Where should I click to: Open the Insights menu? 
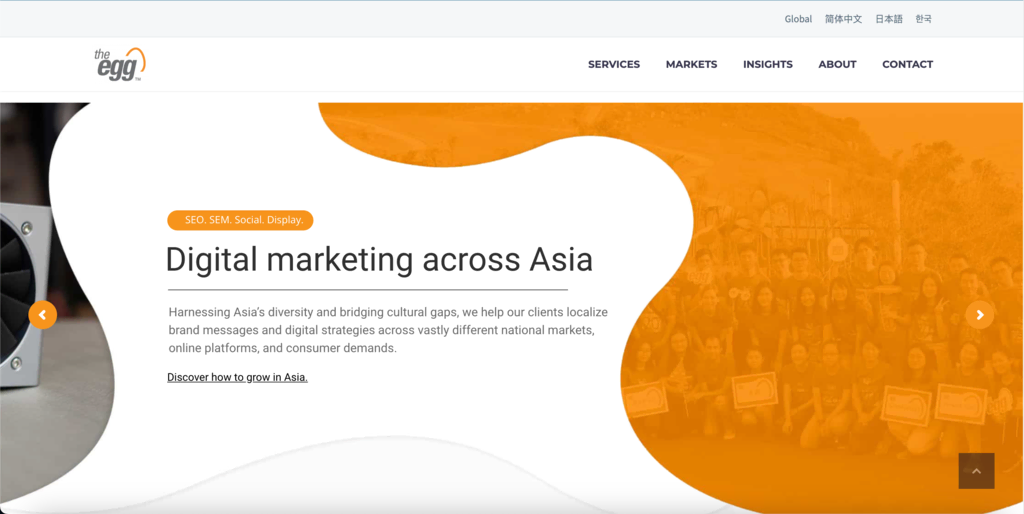point(768,64)
